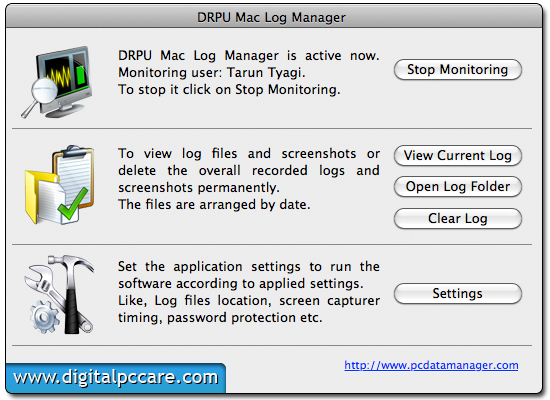
Task: Click the yellow folder icon
Action: pos(39,196)
